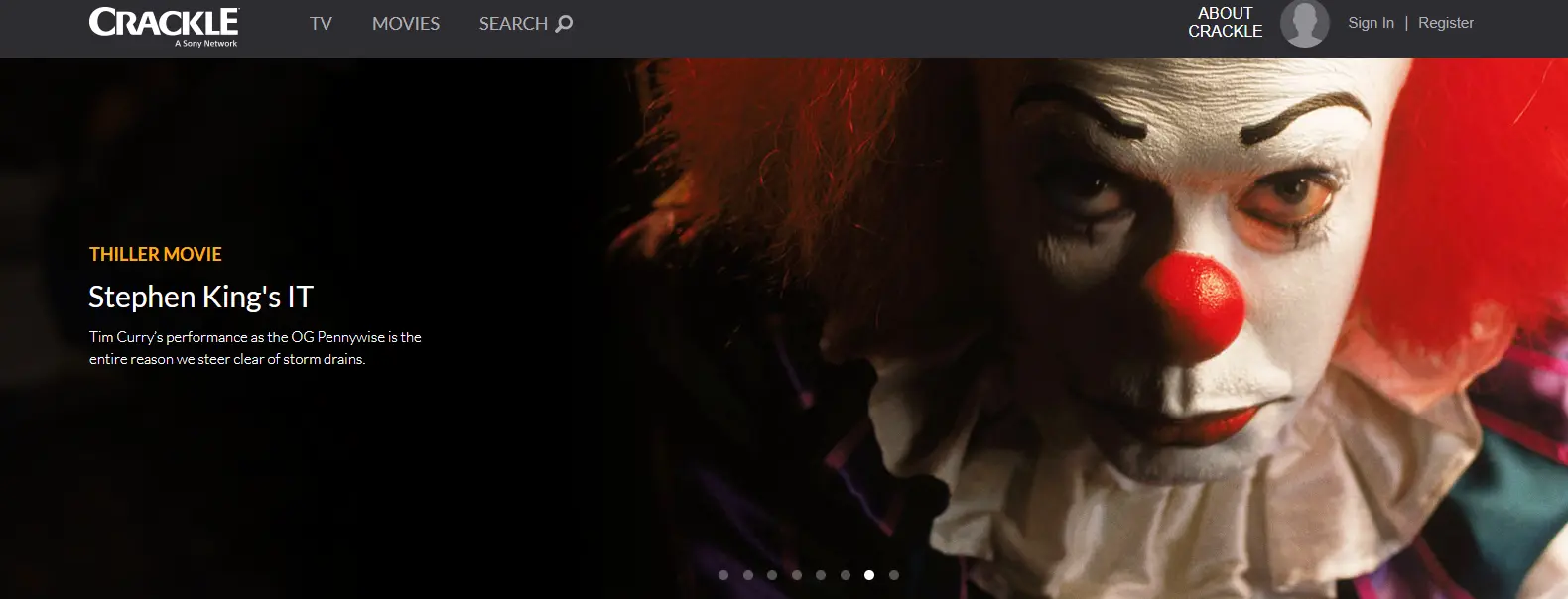1568x599 pixels.
Task: Click the Search magnifying glass icon
Action: [x=564, y=23]
